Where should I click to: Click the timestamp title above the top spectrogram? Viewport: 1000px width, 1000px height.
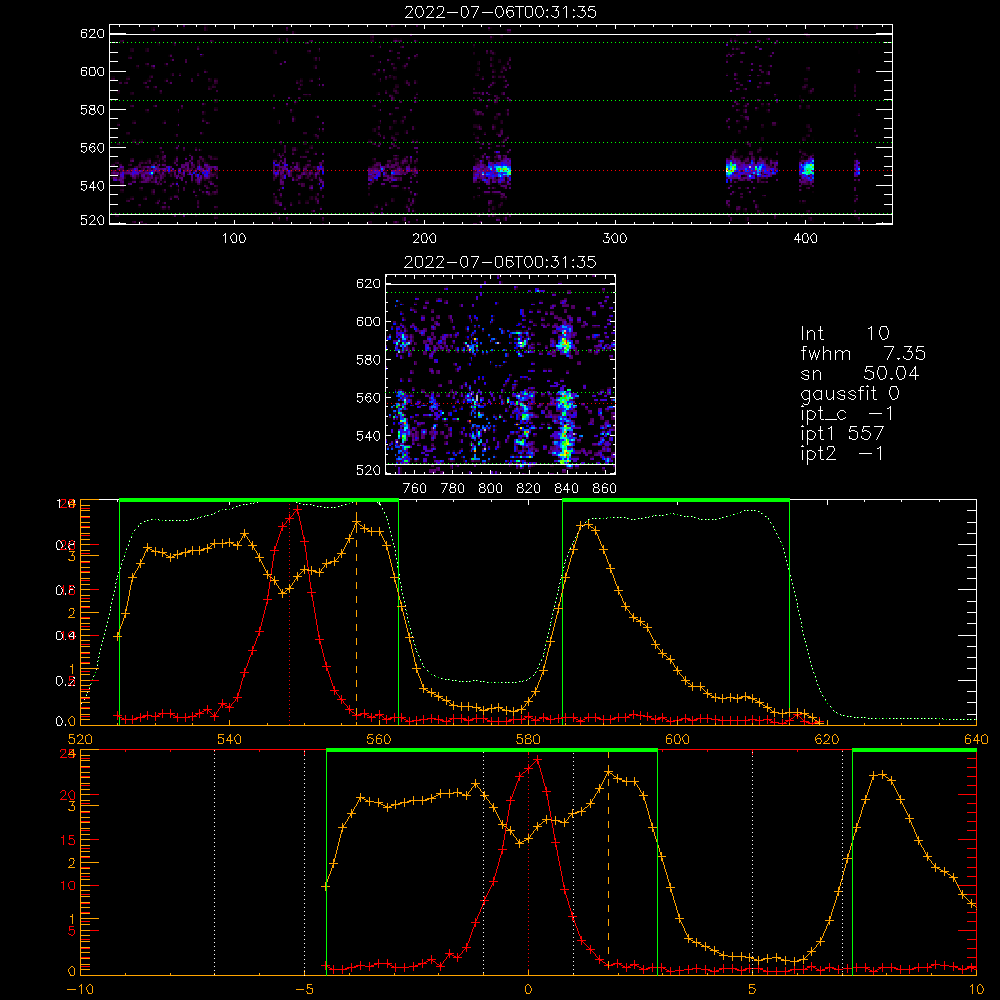[x=500, y=12]
